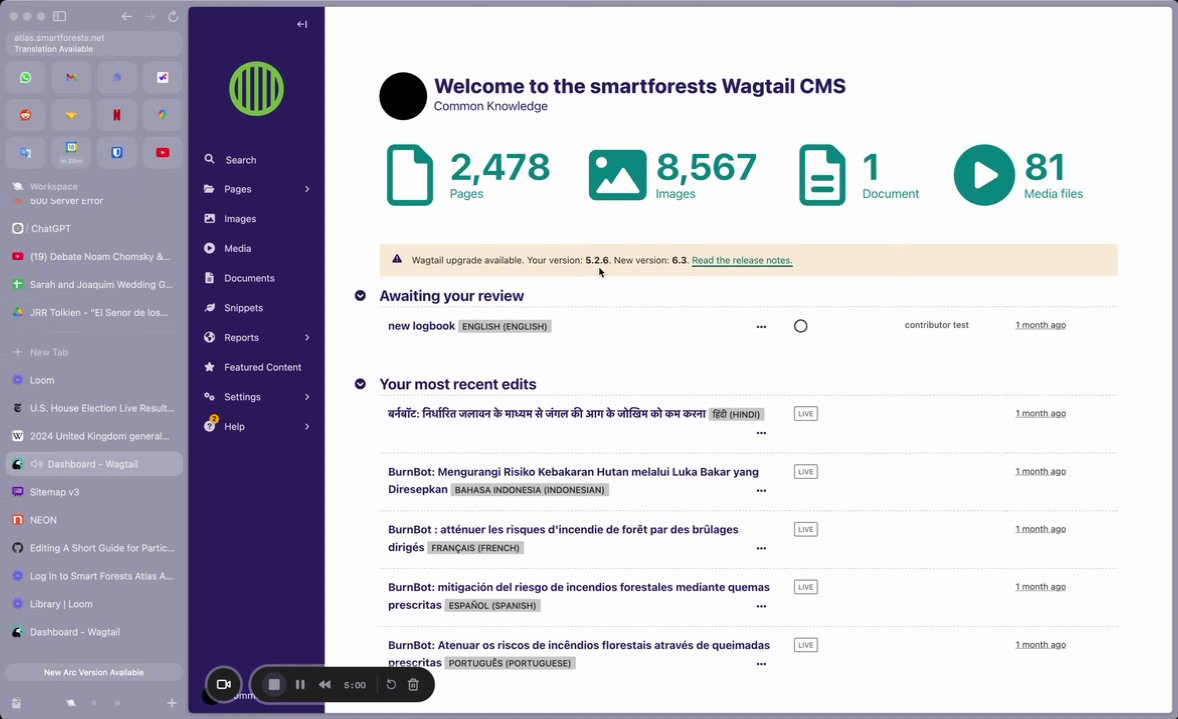Open WhatsApp pinned favorite in Arc
This screenshot has width=1178, height=719.
(26, 77)
